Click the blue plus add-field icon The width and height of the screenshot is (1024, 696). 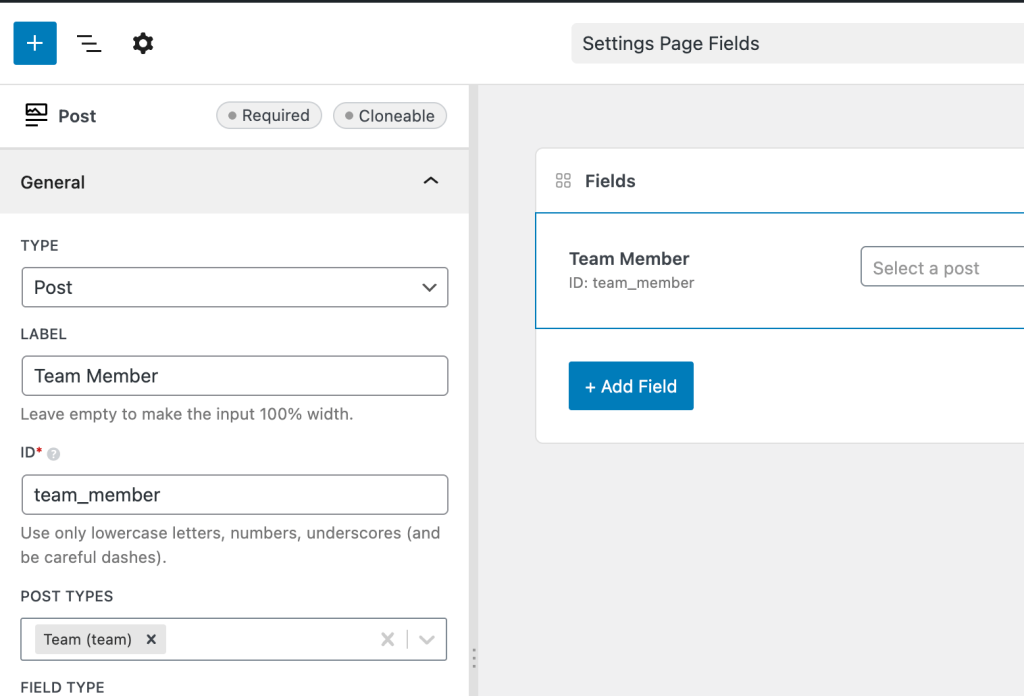[35, 43]
